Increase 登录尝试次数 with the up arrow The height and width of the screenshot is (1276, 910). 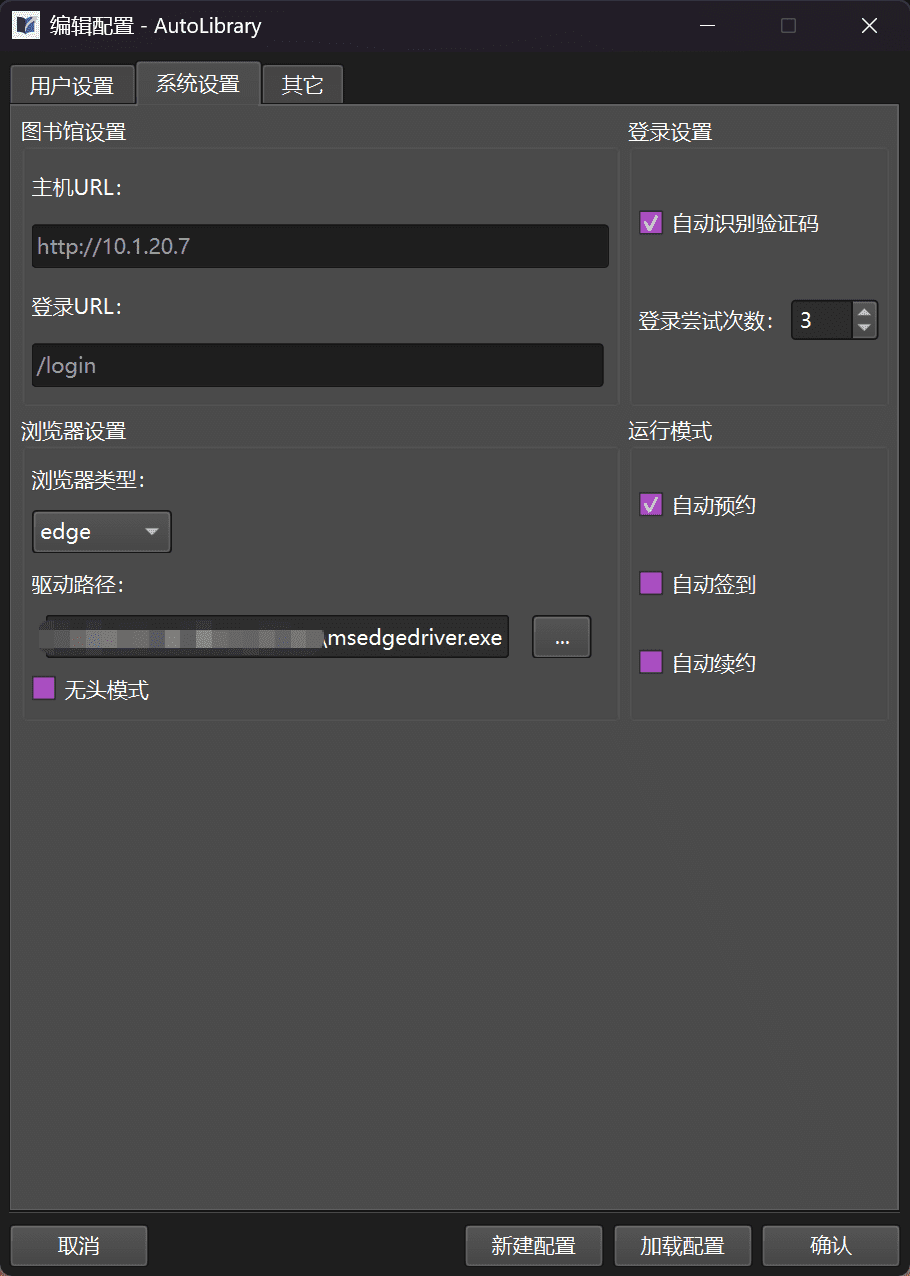click(x=865, y=312)
